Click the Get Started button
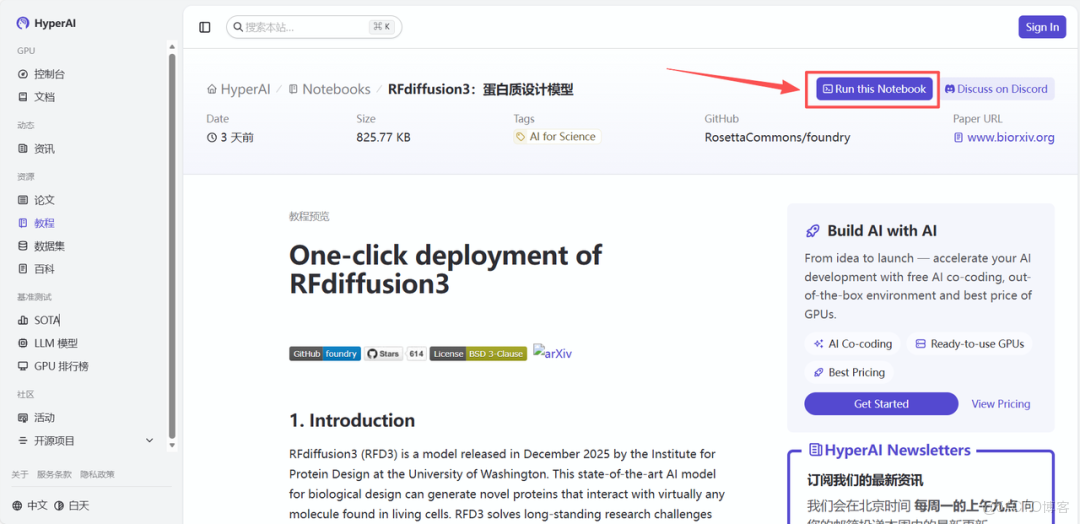The height and width of the screenshot is (524, 1080). click(881, 404)
